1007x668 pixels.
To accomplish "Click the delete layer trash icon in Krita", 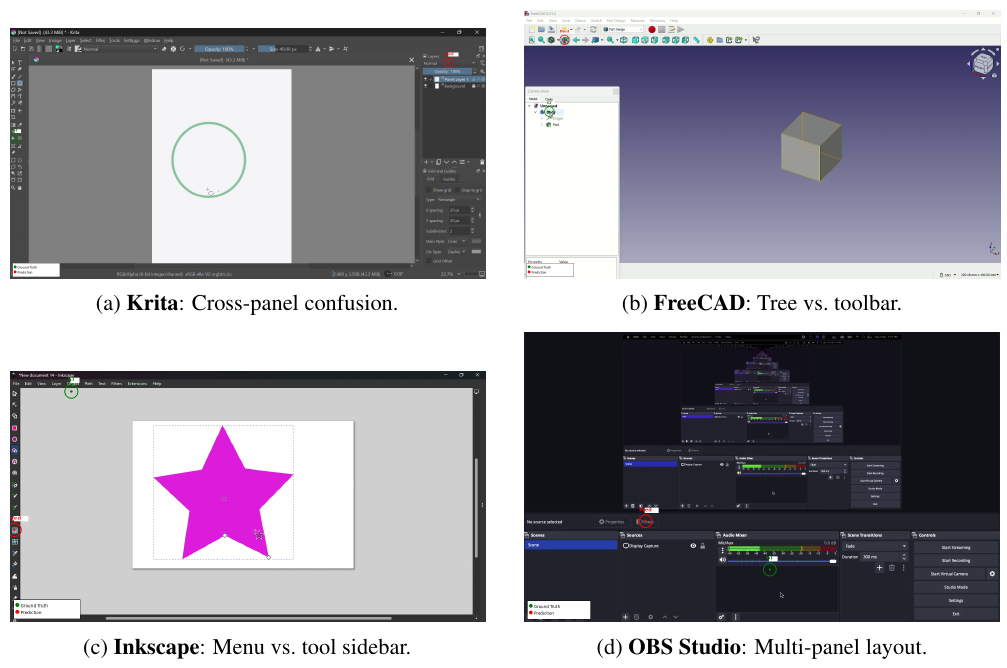I will [x=481, y=161].
